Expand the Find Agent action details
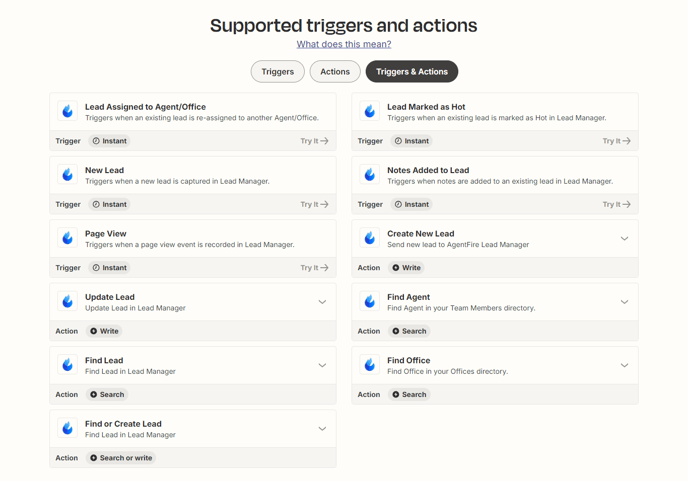This screenshot has width=688, height=481. [x=624, y=302]
